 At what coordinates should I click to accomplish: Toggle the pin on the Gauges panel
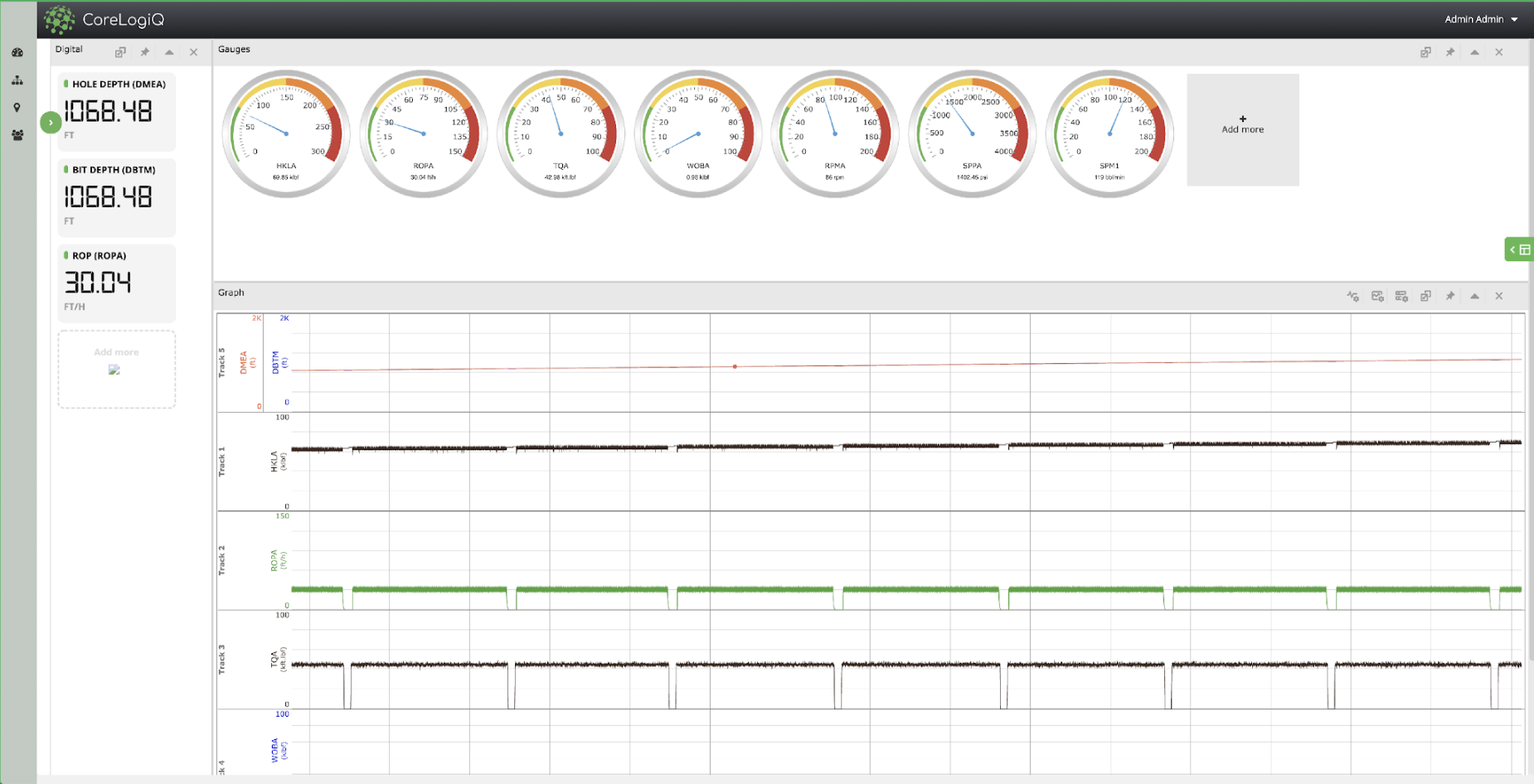click(x=1449, y=52)
